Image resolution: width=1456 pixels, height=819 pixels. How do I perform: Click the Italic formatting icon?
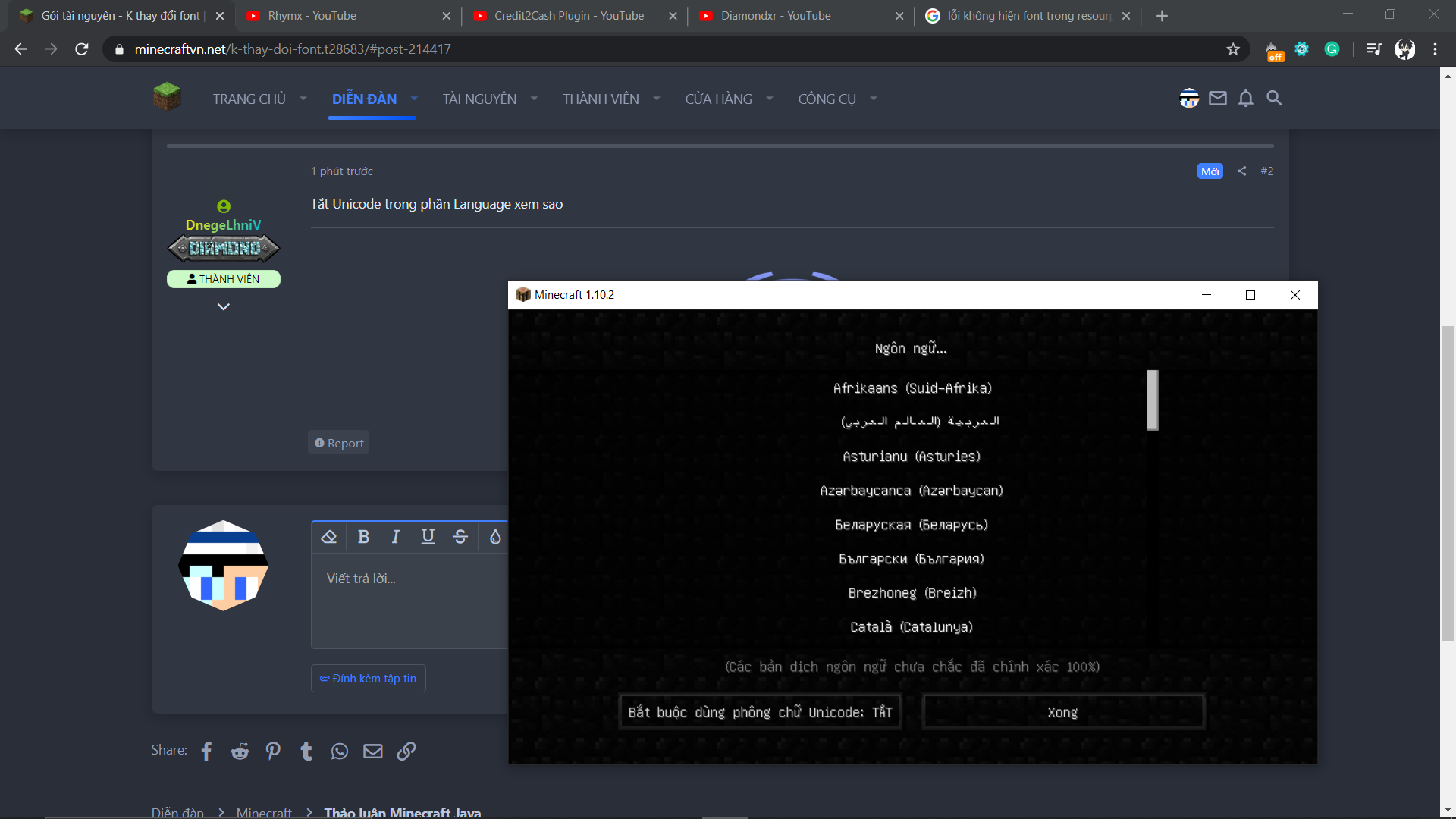pyautogui.click(x=395, y=537)
